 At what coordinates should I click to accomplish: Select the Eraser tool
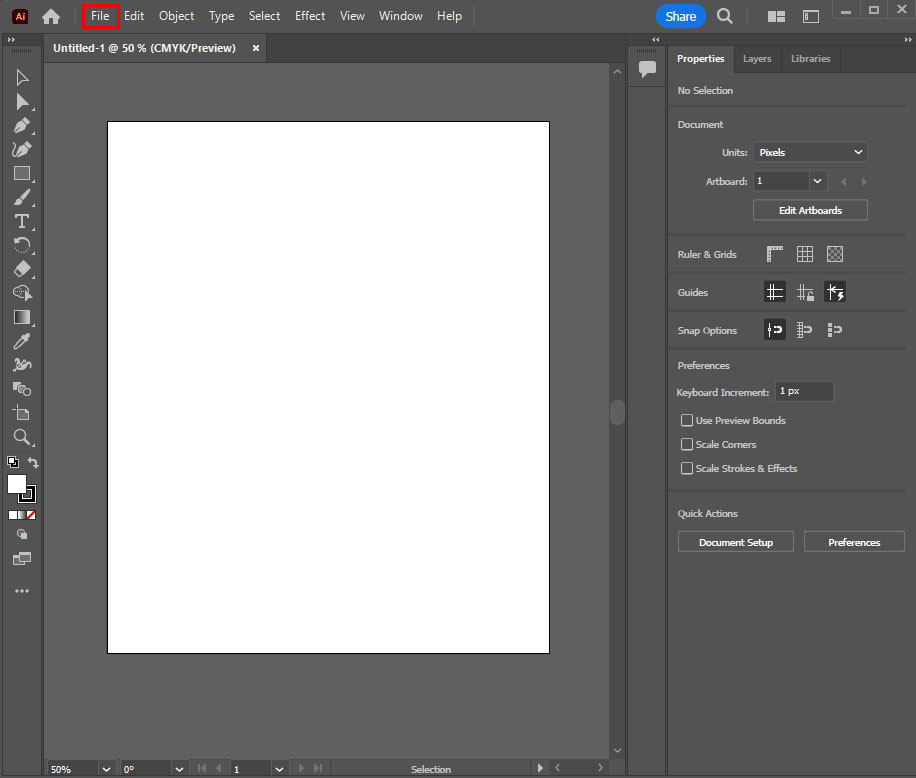click(21, 269)
